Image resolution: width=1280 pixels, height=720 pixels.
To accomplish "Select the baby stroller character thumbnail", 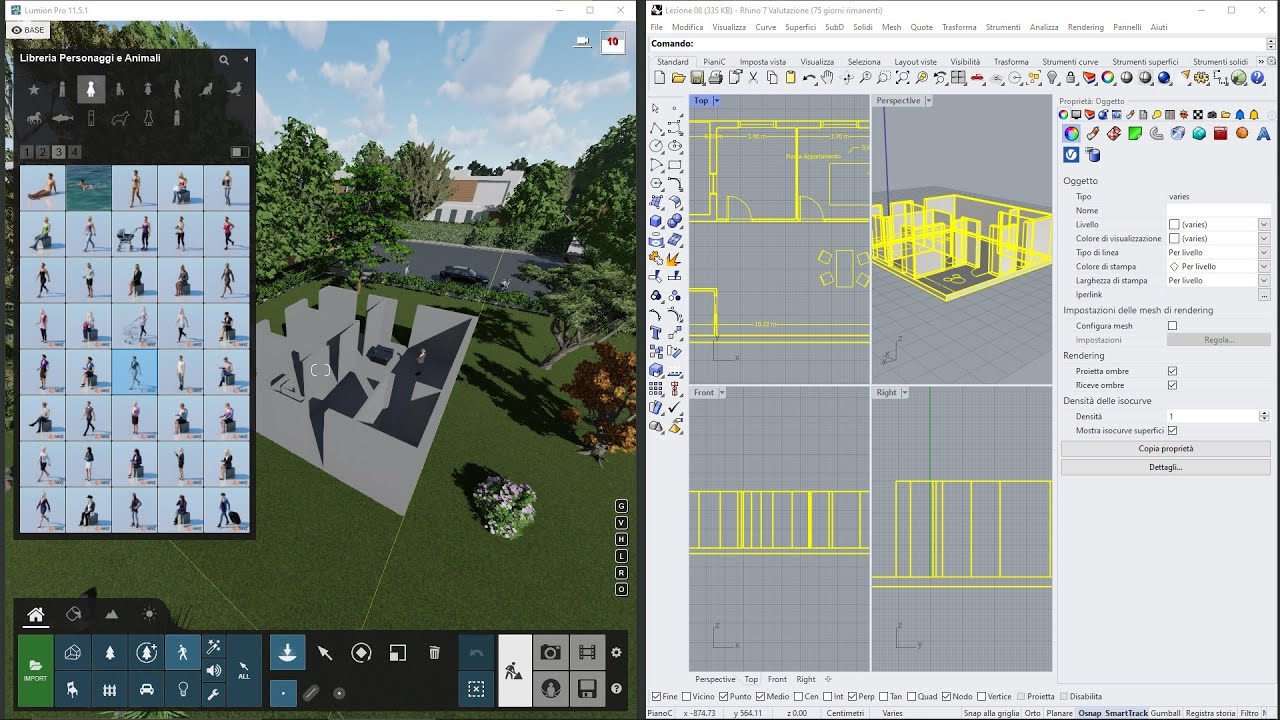I will pyautogui.click(x=134, y=236).
